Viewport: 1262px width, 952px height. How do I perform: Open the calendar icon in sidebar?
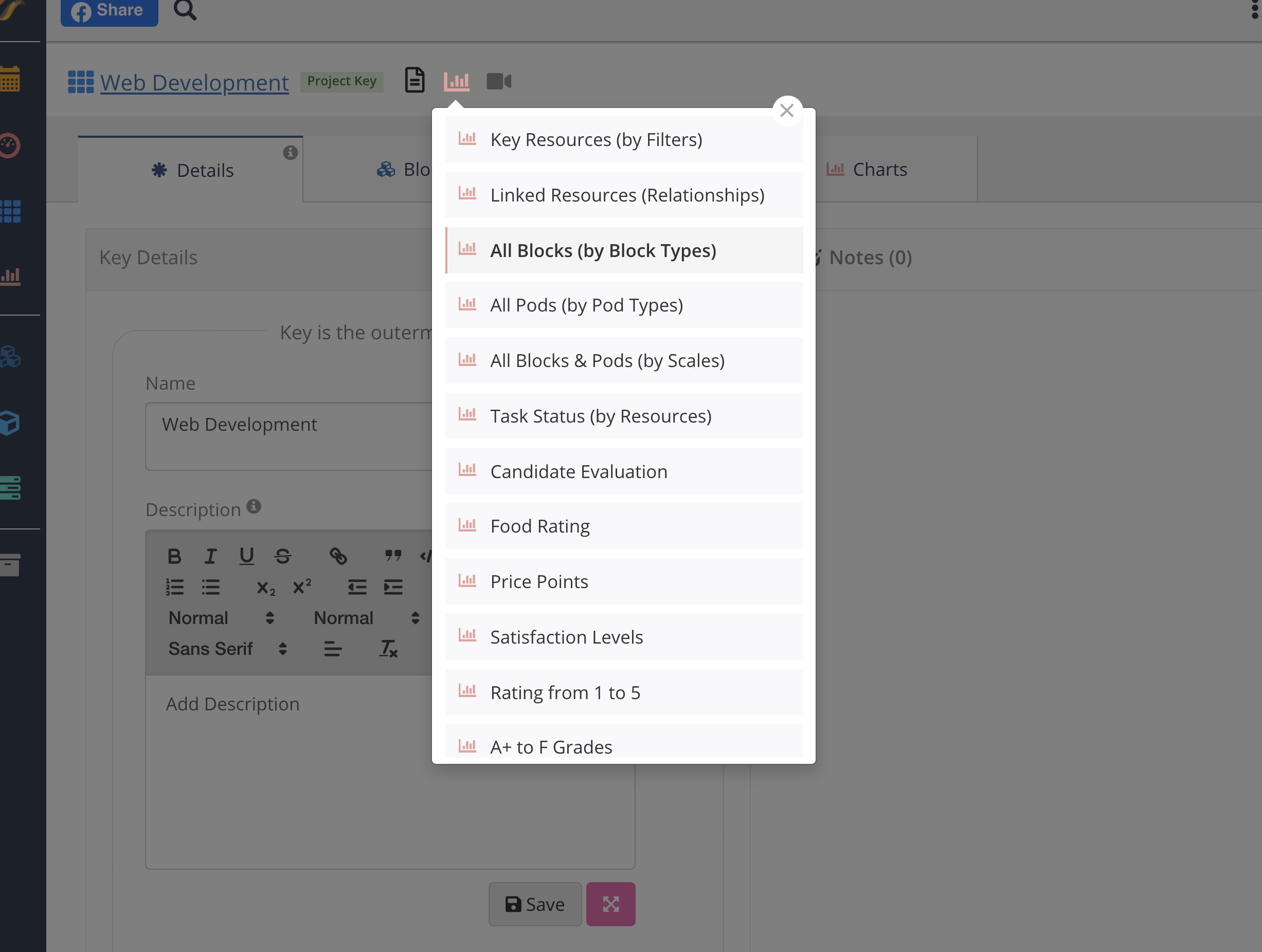(10, 79)
